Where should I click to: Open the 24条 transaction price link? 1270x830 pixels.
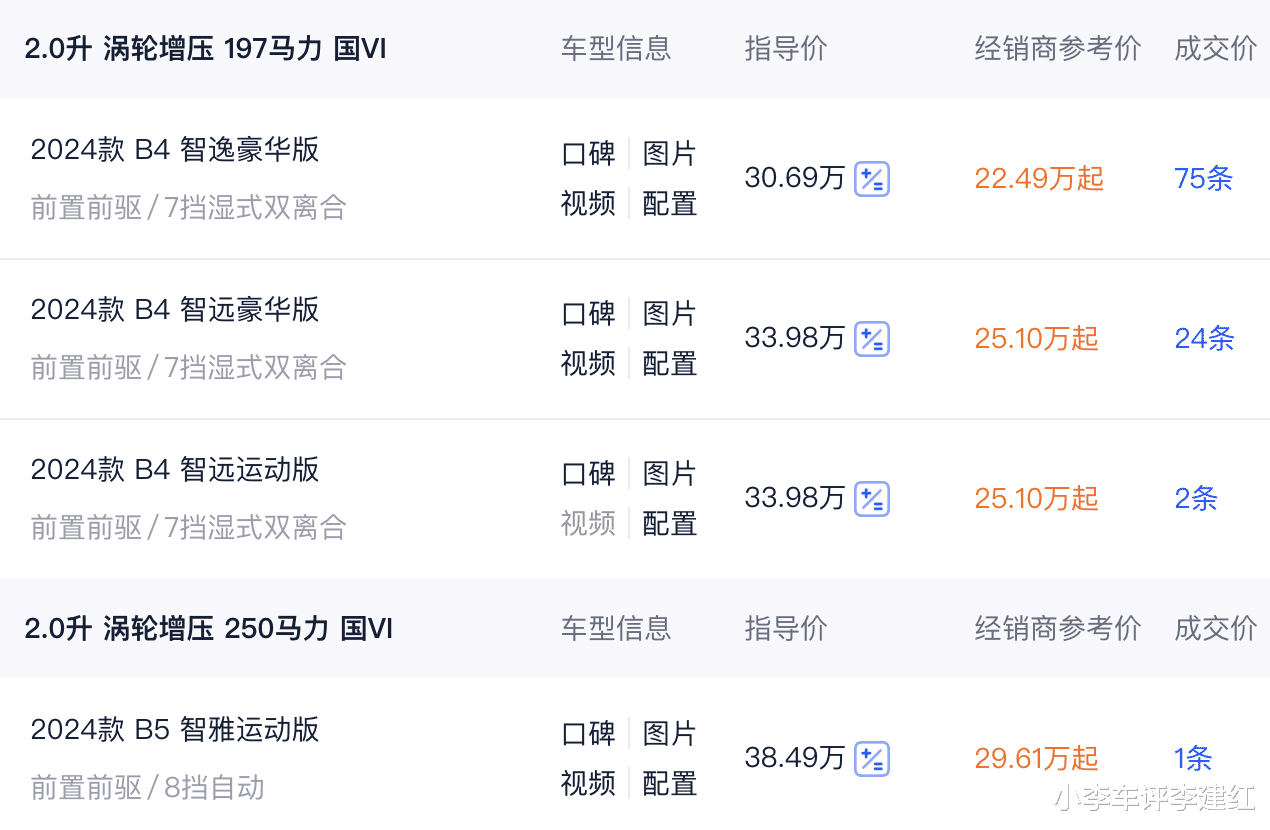click(x=1204, y=339)
